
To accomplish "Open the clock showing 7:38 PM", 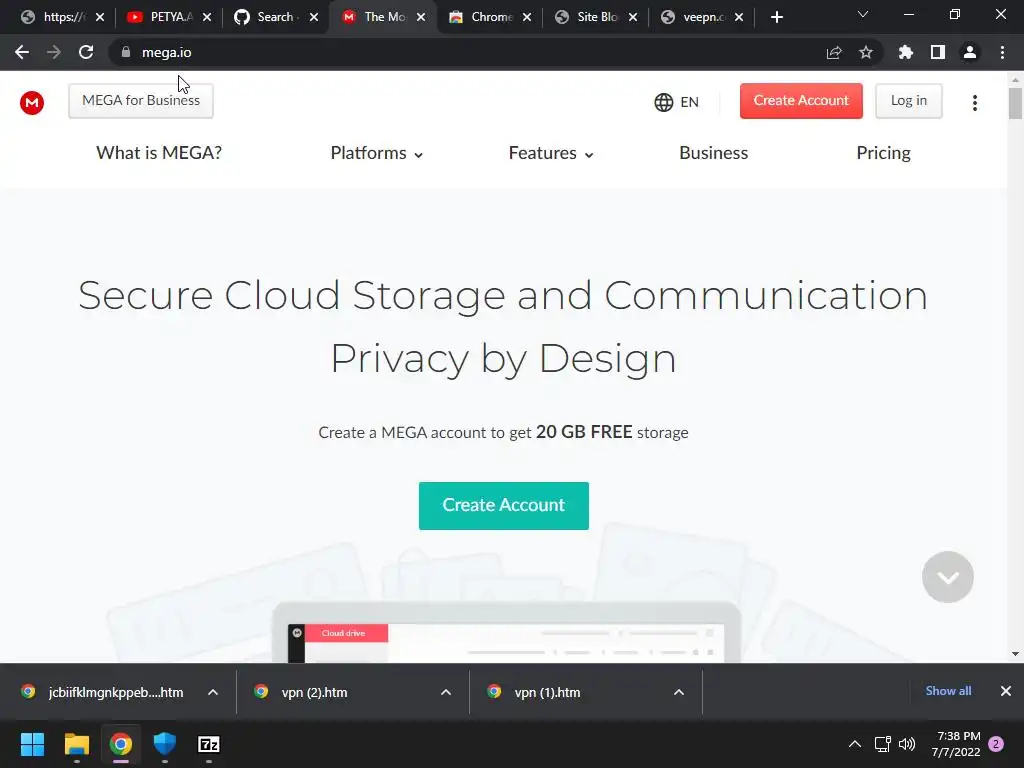I will [955, 744].
